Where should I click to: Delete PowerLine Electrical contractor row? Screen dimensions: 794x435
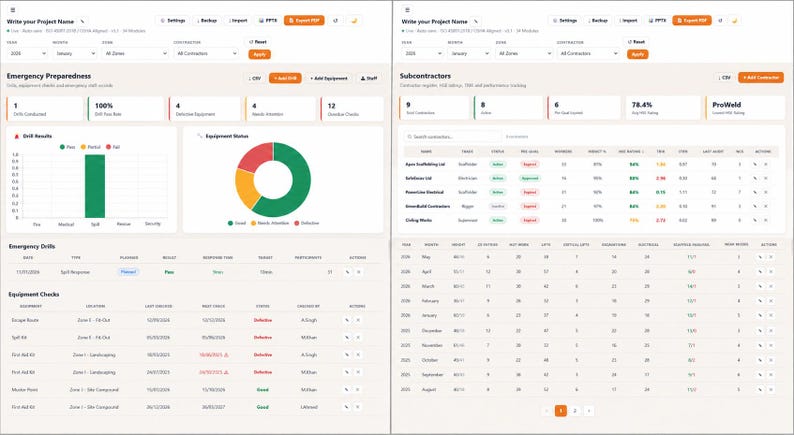click(766, 192)
